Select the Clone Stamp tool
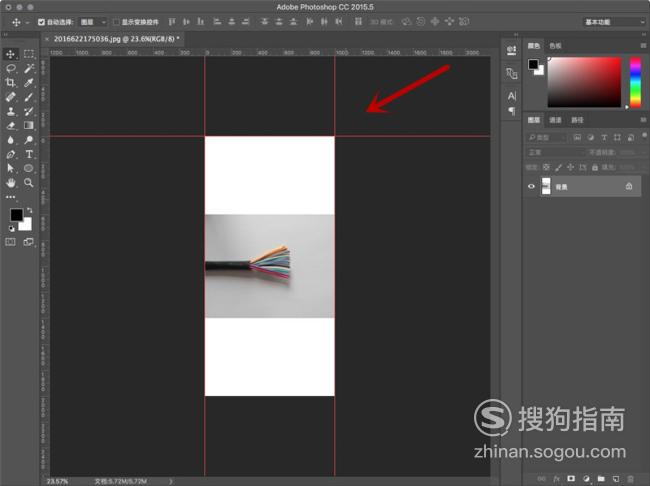The image size is (650, 486). [10, 111]
